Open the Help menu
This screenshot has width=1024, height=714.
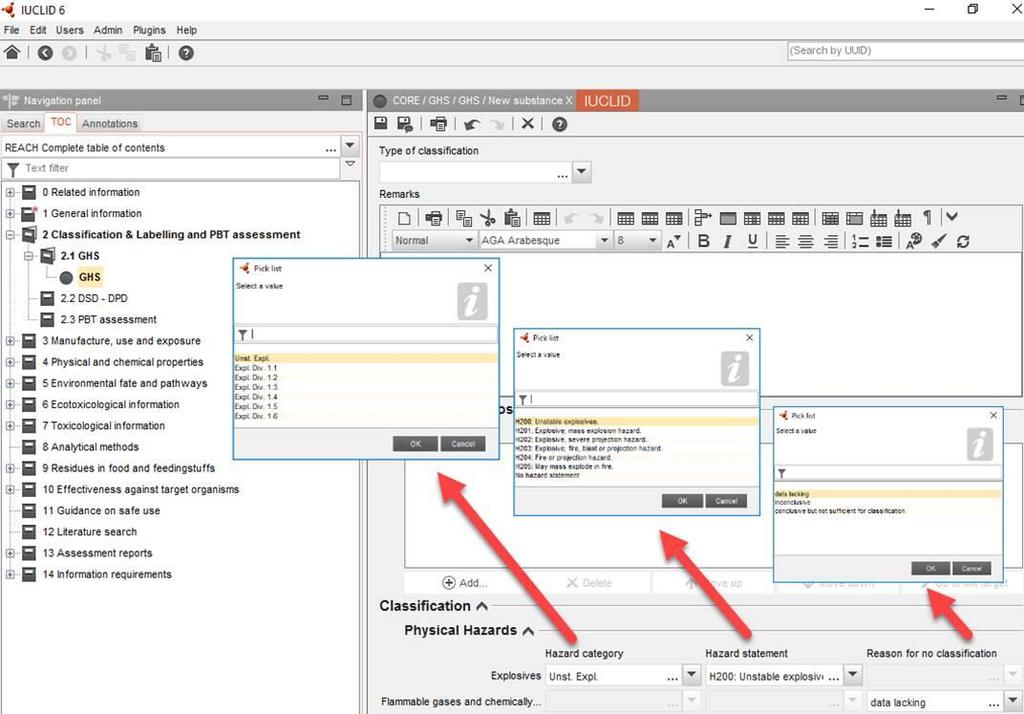(x=186, y=30)
